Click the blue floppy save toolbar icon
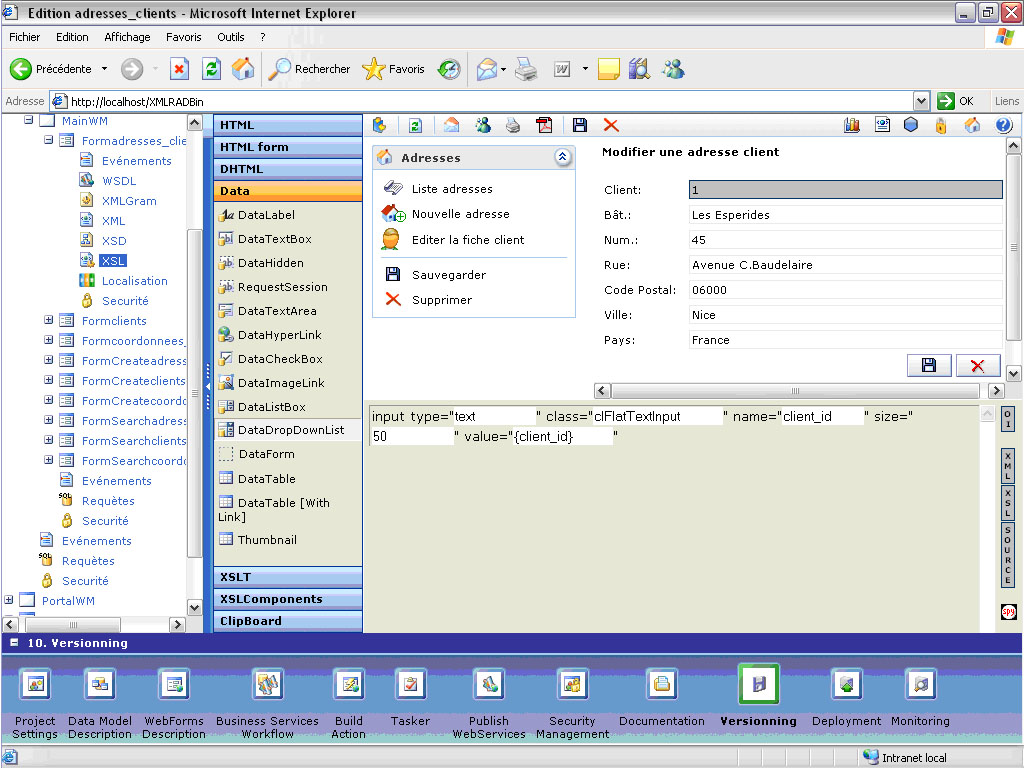 [x=579, y=125]
